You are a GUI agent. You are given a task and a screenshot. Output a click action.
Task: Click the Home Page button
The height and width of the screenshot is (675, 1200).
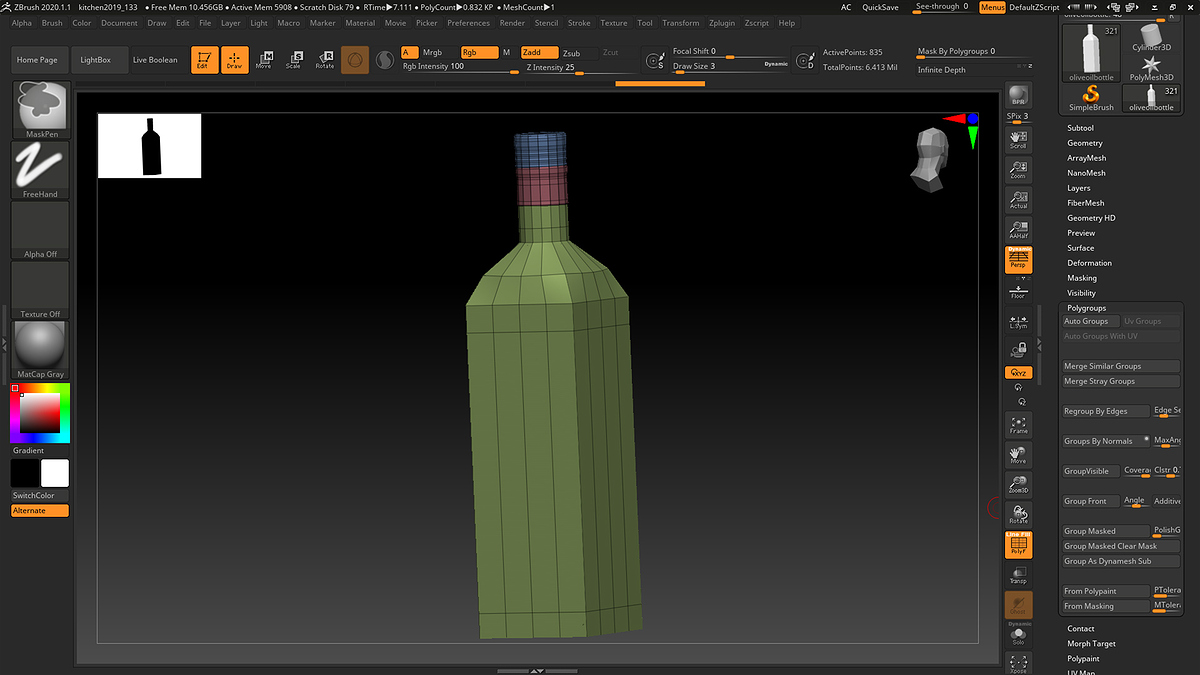[40, 60]
